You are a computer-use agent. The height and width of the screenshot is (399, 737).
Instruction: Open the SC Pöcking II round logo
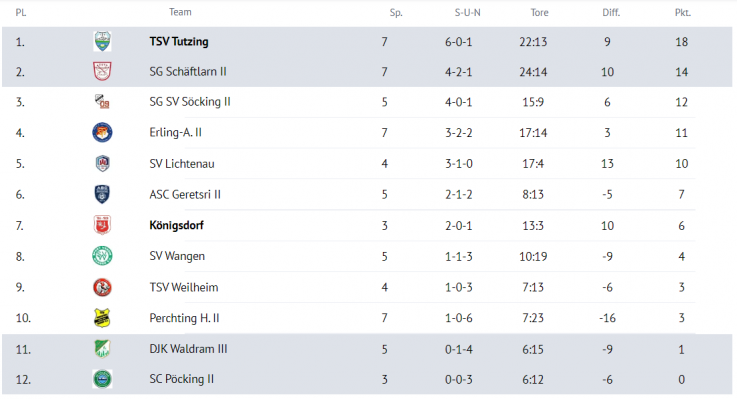[102, 379]
